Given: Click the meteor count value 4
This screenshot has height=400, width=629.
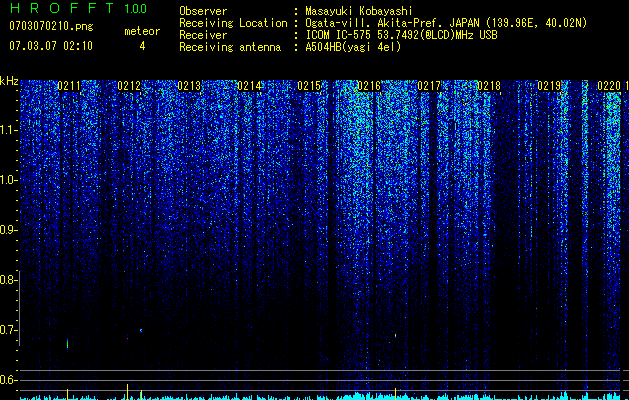Looking at the screenshot, I should tap(142, 46).
